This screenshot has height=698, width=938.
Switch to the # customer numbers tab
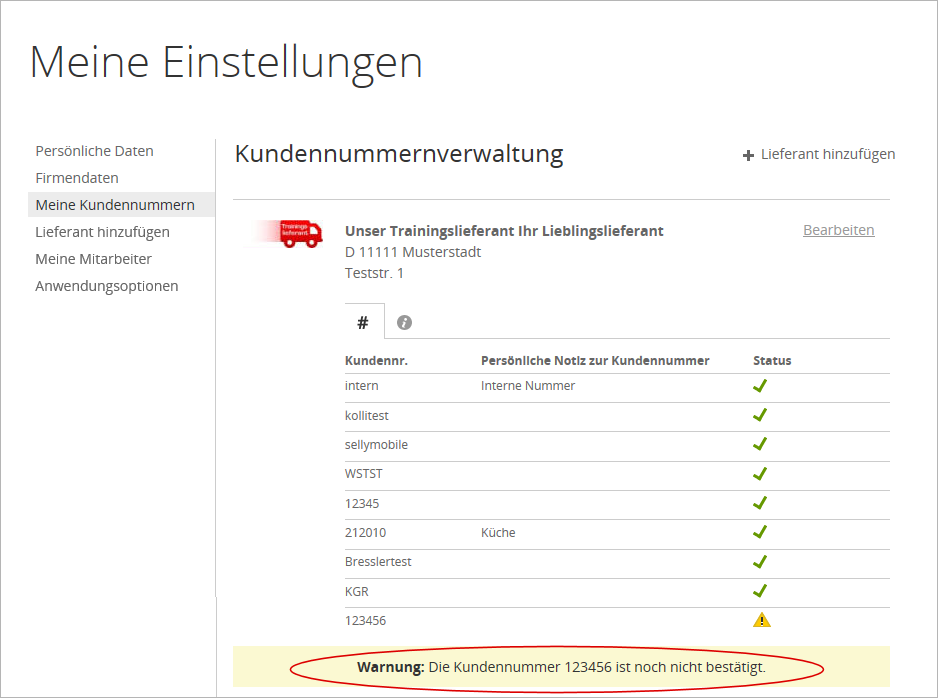363,322
